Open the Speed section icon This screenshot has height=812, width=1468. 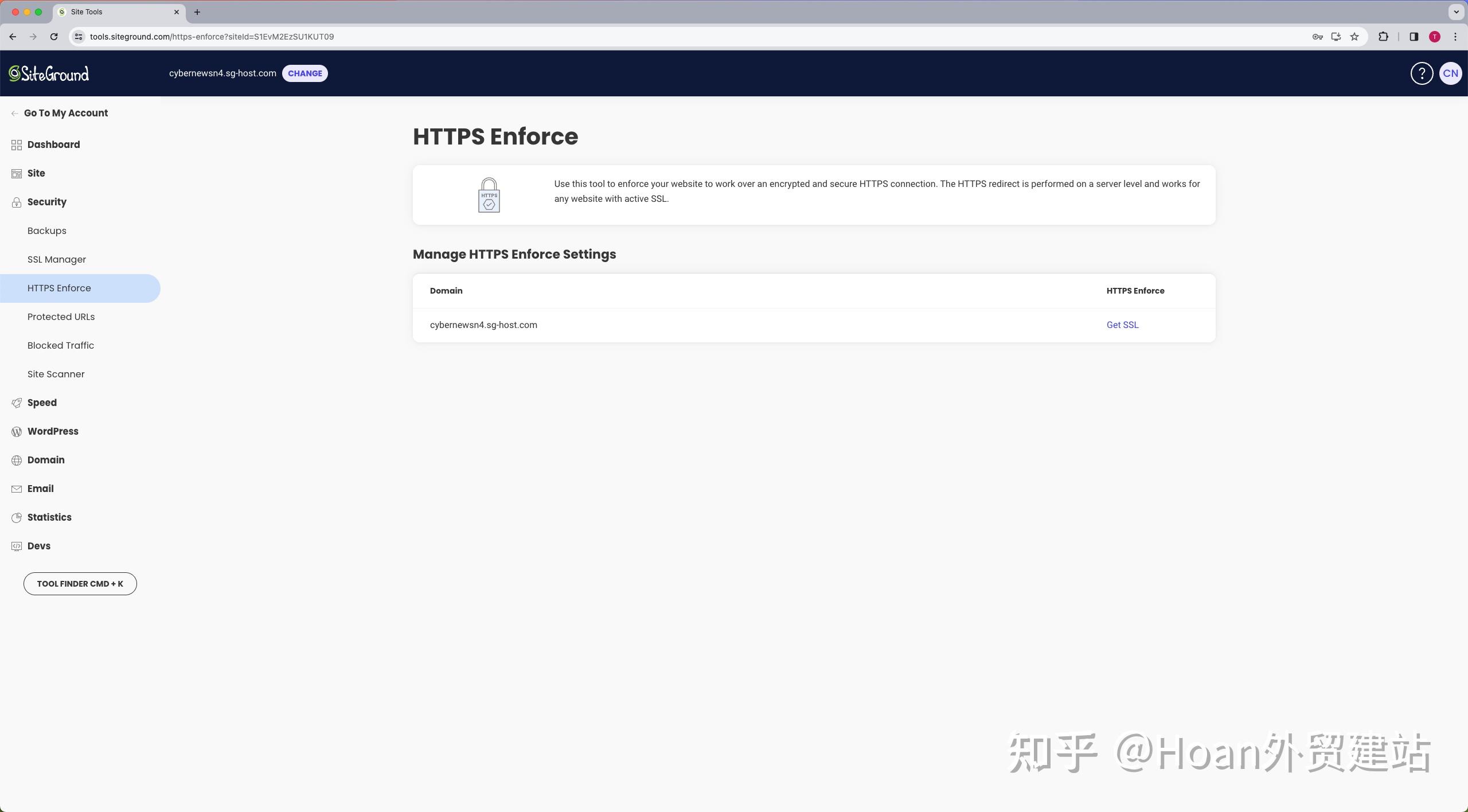point(16,402)
